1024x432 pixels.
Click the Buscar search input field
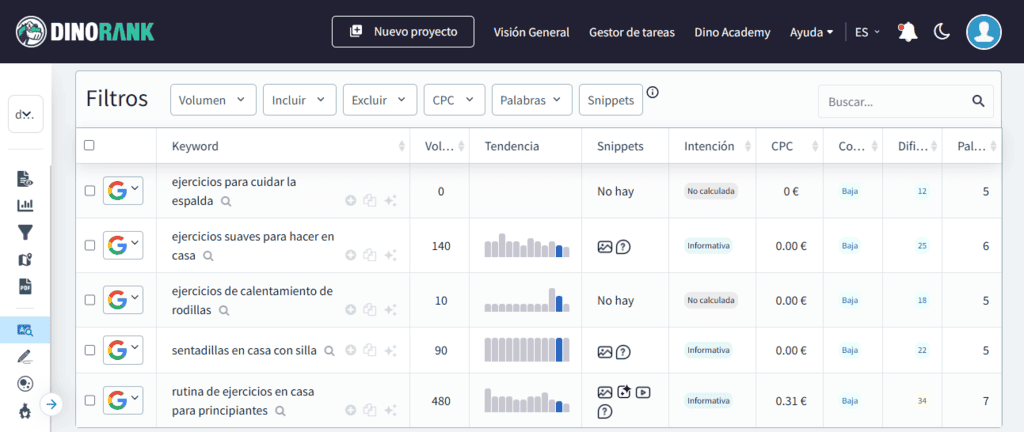tap(895, 101)
